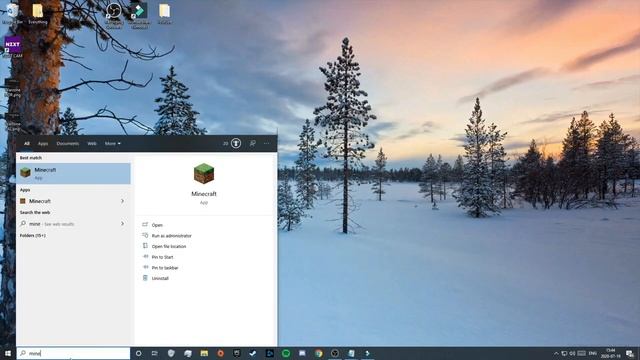Choose Run as administrator for Minecraft
640x360 pixels.
point(171,236)
